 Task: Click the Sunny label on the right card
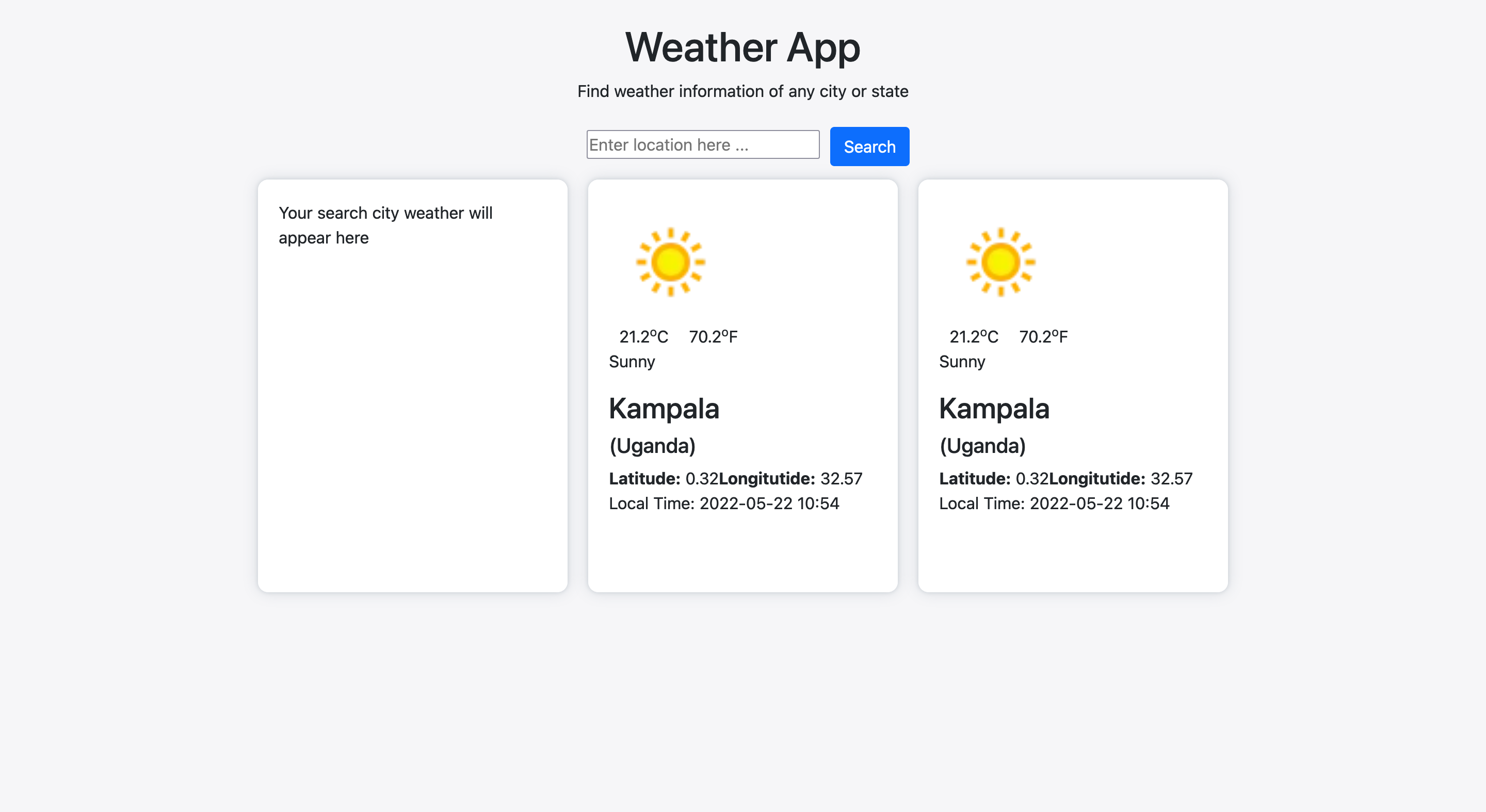tap(962, 362)
